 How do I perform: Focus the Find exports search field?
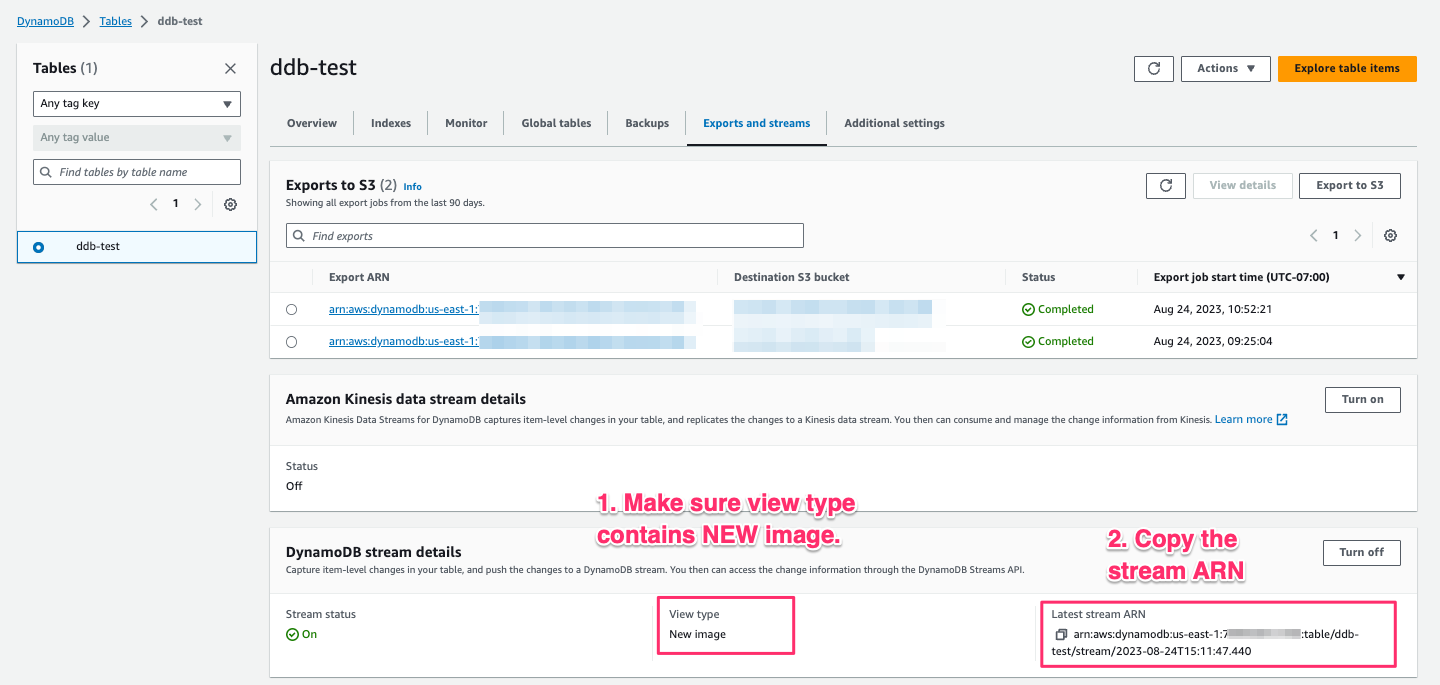coord(545,236)
